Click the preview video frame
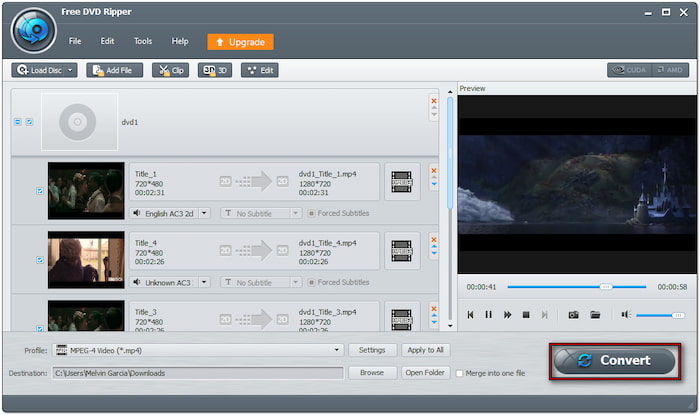Viewport: 700px width, 415px height. 577,184
